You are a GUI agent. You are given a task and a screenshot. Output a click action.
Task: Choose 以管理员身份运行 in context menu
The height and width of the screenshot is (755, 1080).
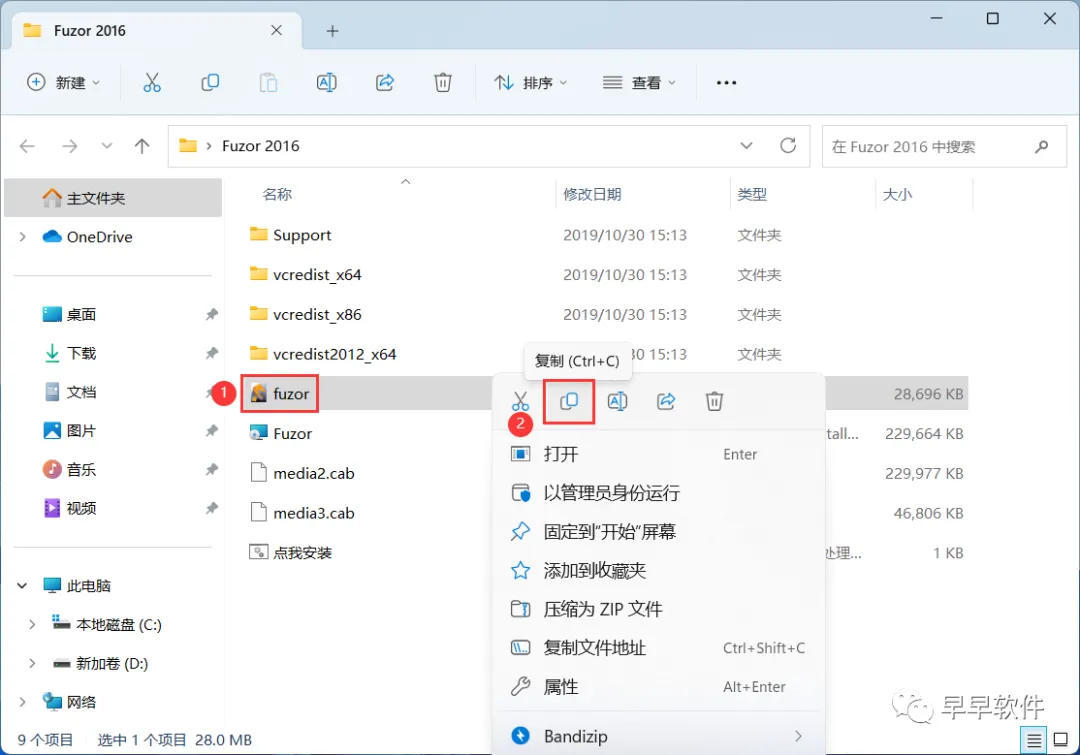click(x=658, y=493)
